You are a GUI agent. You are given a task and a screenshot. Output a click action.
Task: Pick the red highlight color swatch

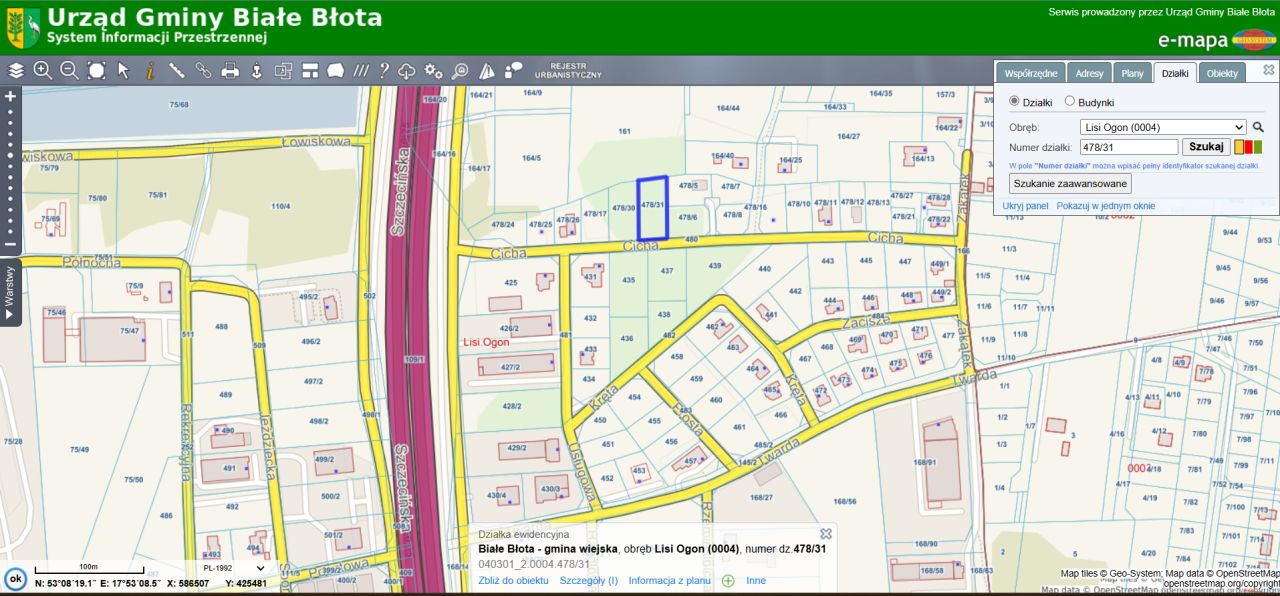coord(1248,147)
